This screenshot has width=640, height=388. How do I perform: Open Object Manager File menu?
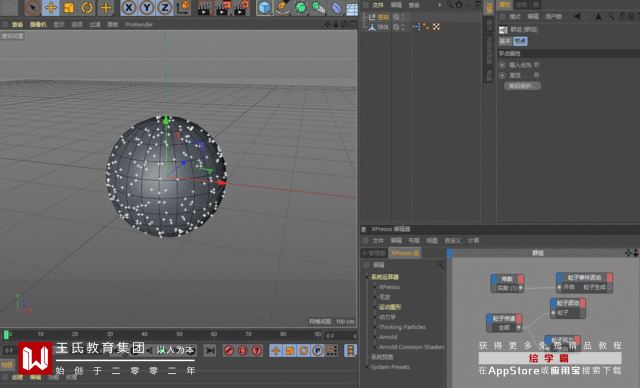coord(378,5)
